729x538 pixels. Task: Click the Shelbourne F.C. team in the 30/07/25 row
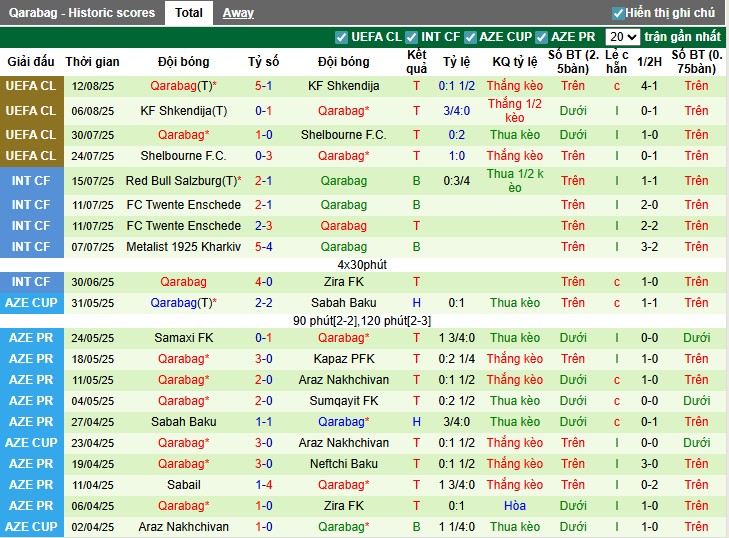tap(343, 134)
